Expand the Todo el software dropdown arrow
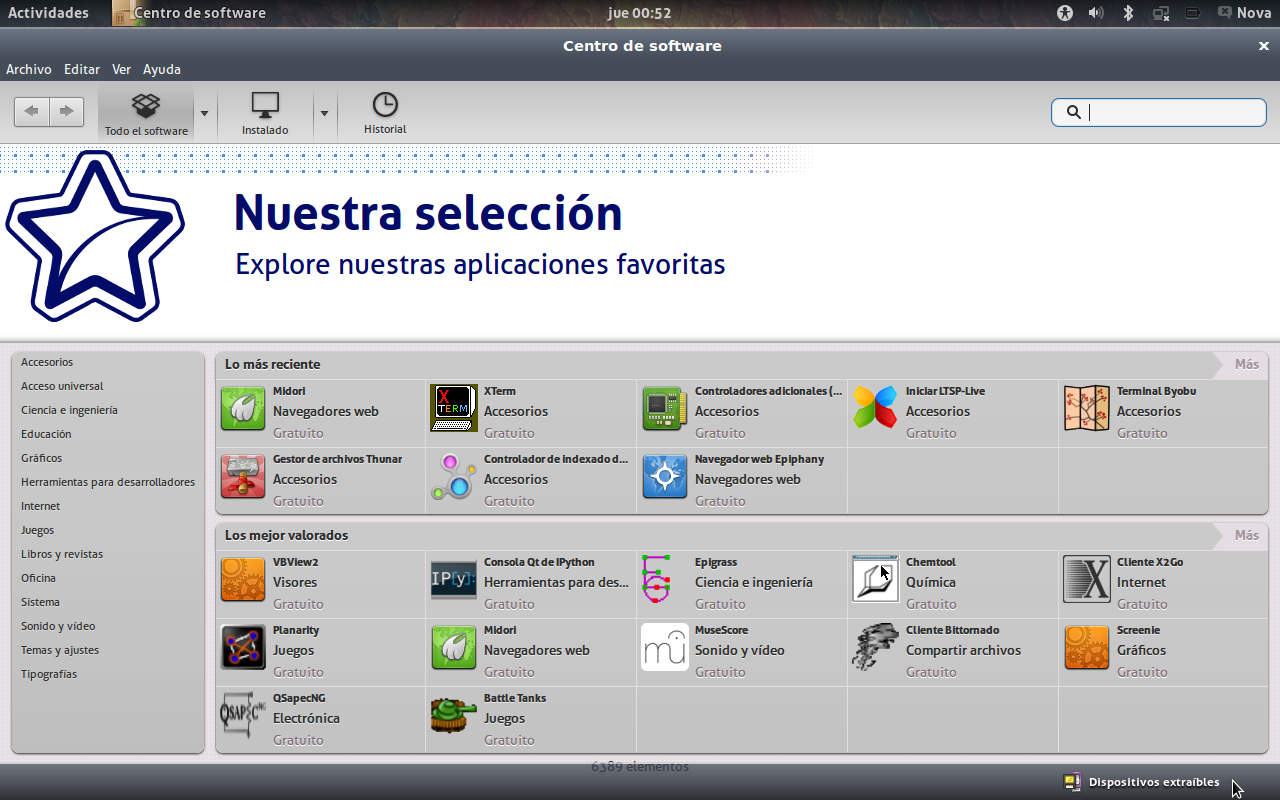The width and height of the screenshot is (1280, 800). point(204,112)
